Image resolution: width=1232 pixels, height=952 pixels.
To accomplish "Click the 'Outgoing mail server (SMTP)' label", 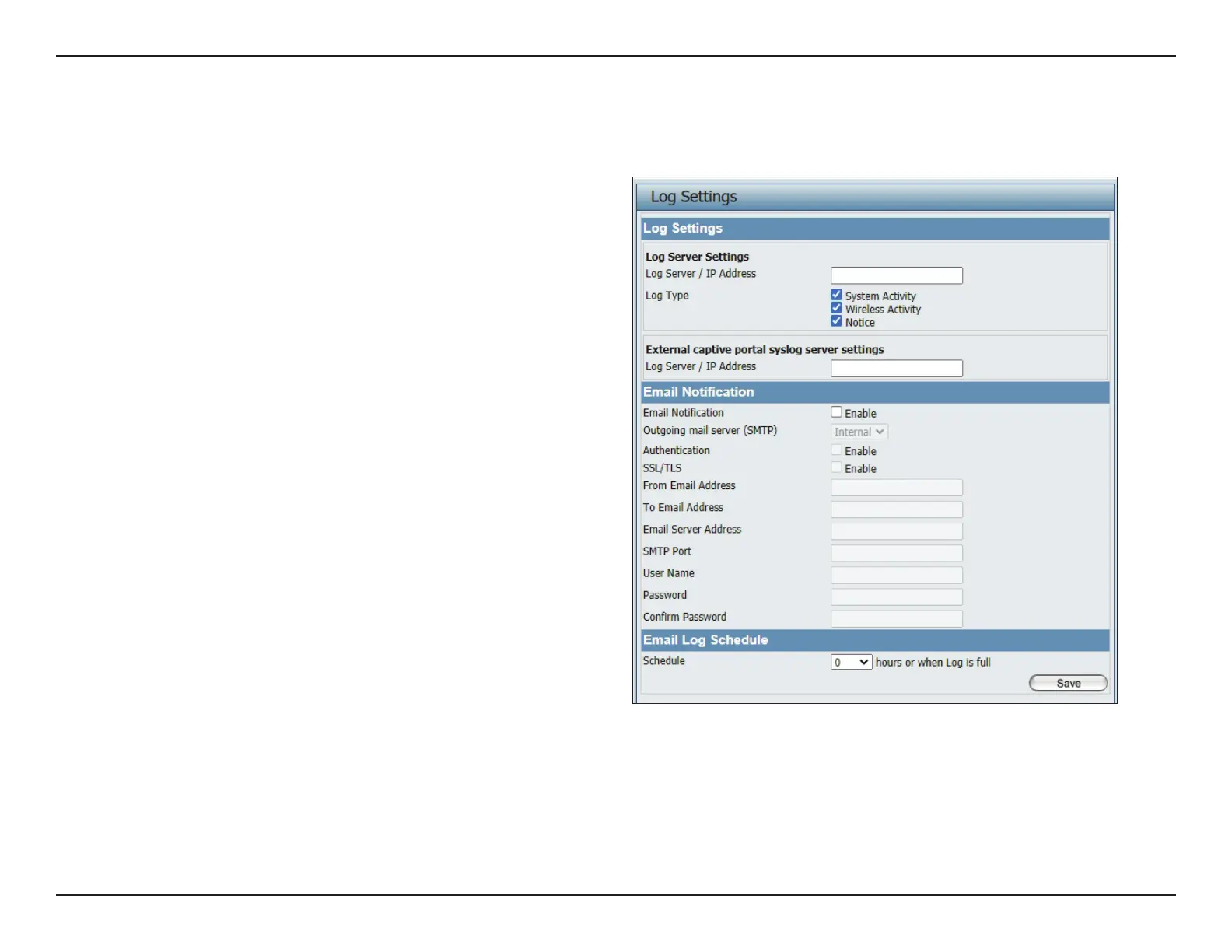I will pyautogui.click(x=709, y=431).
